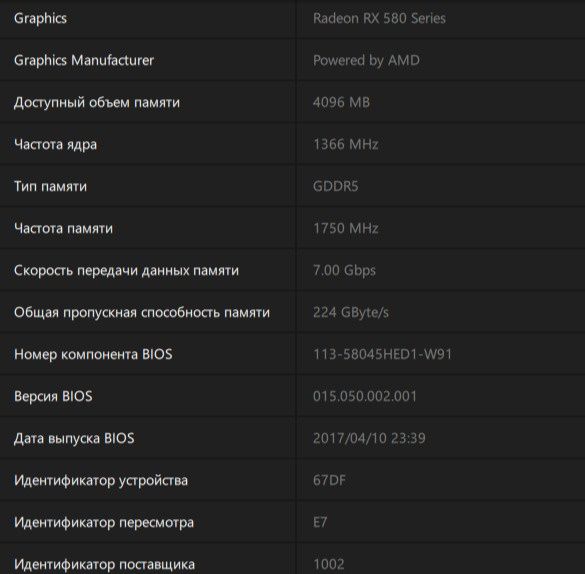Select the value 1002
The image size is (585, 574).
(x=329, y=564)
